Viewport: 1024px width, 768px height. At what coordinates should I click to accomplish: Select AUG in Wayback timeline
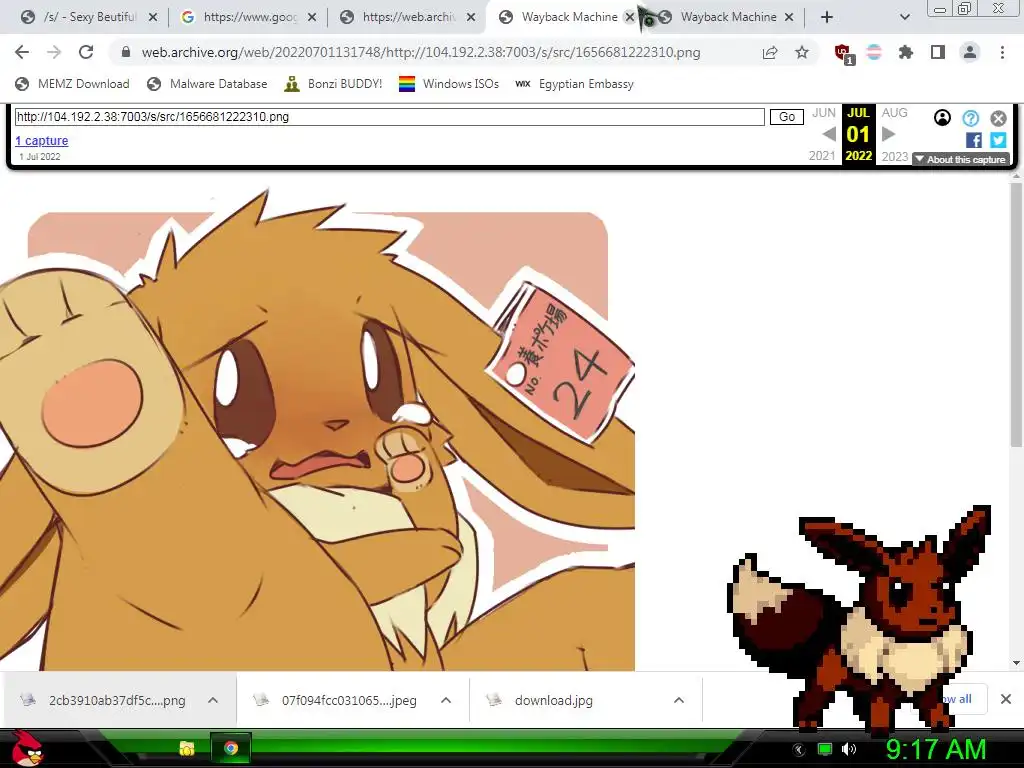[x=894, y=113]
